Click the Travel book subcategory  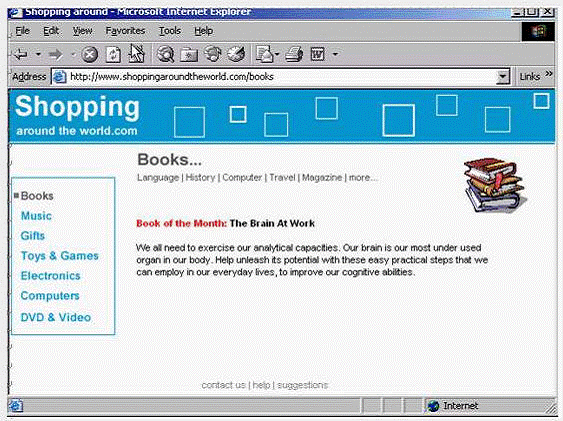coord(282,178)
